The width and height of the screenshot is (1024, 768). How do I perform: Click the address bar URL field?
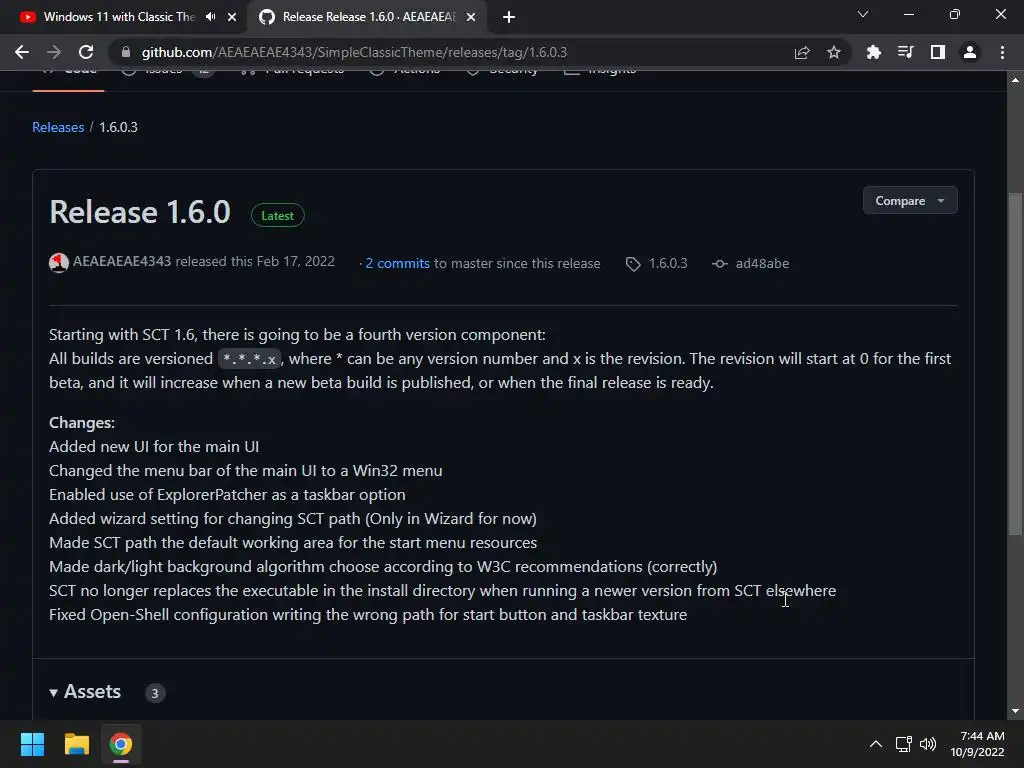354,52
